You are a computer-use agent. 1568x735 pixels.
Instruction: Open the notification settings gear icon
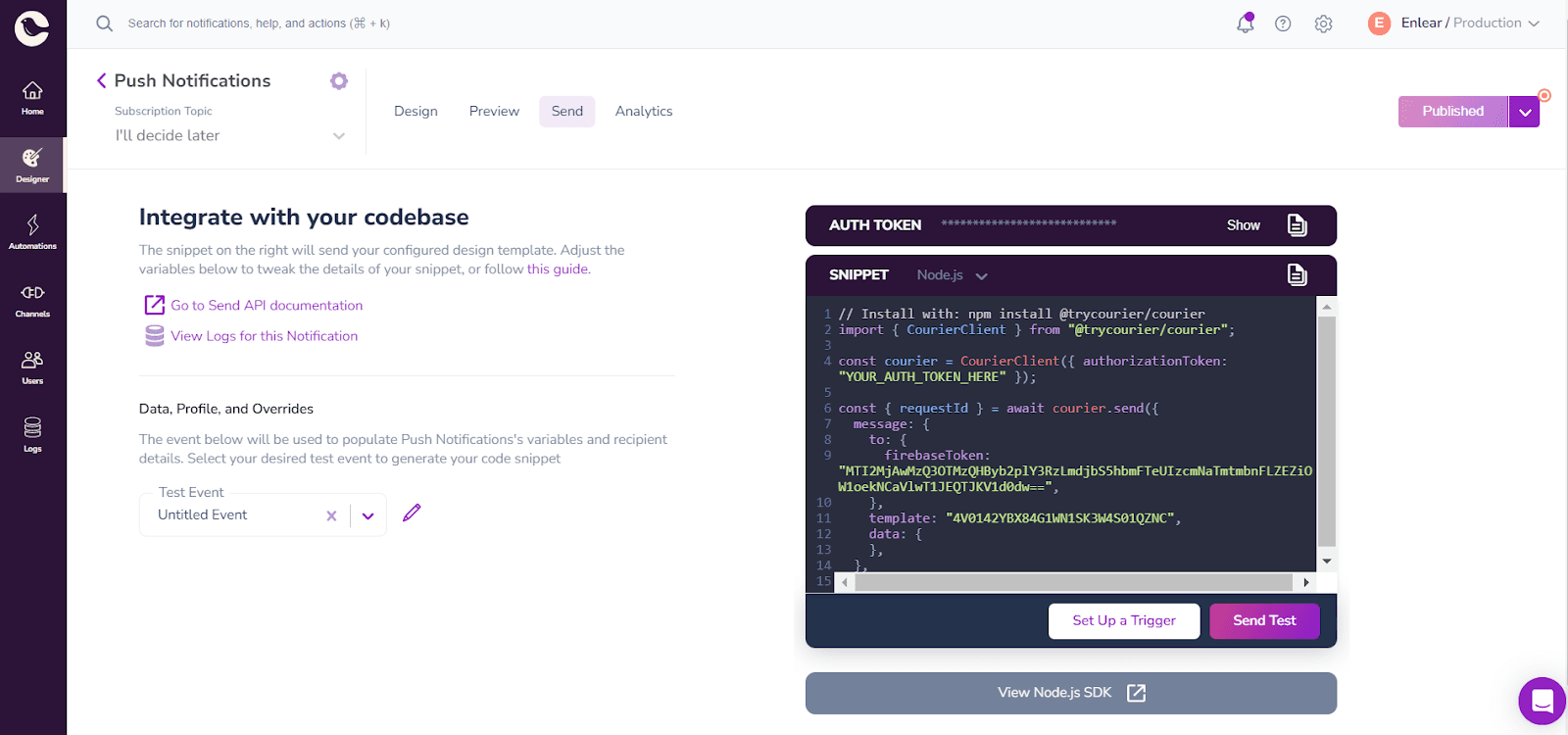tap(339, 81)
